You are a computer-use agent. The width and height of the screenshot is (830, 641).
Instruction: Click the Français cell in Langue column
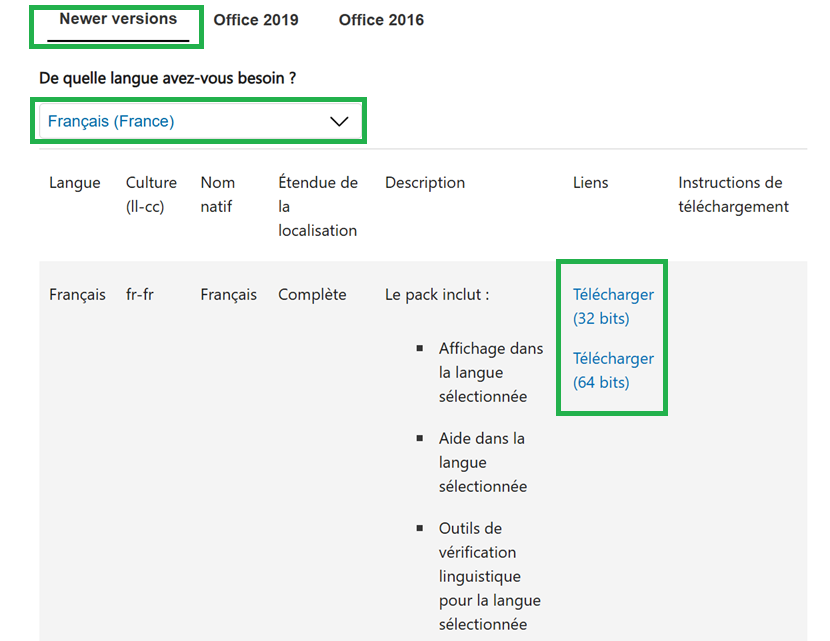pyautogui.click(x=77, y=294)
